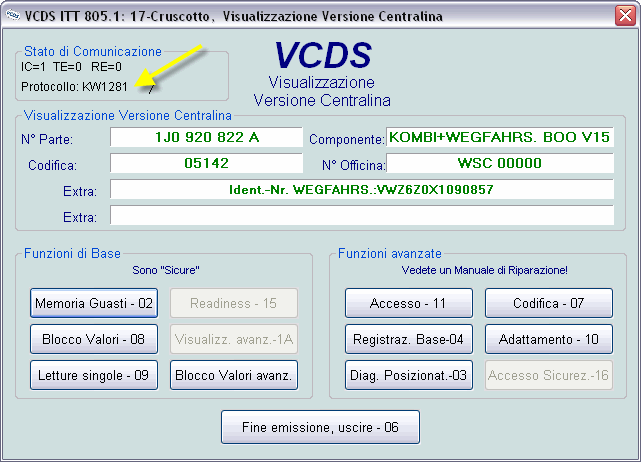641x462 pixels.
Task: Click the Stato di Comunicazione group label
Action: tap(93, 52)
